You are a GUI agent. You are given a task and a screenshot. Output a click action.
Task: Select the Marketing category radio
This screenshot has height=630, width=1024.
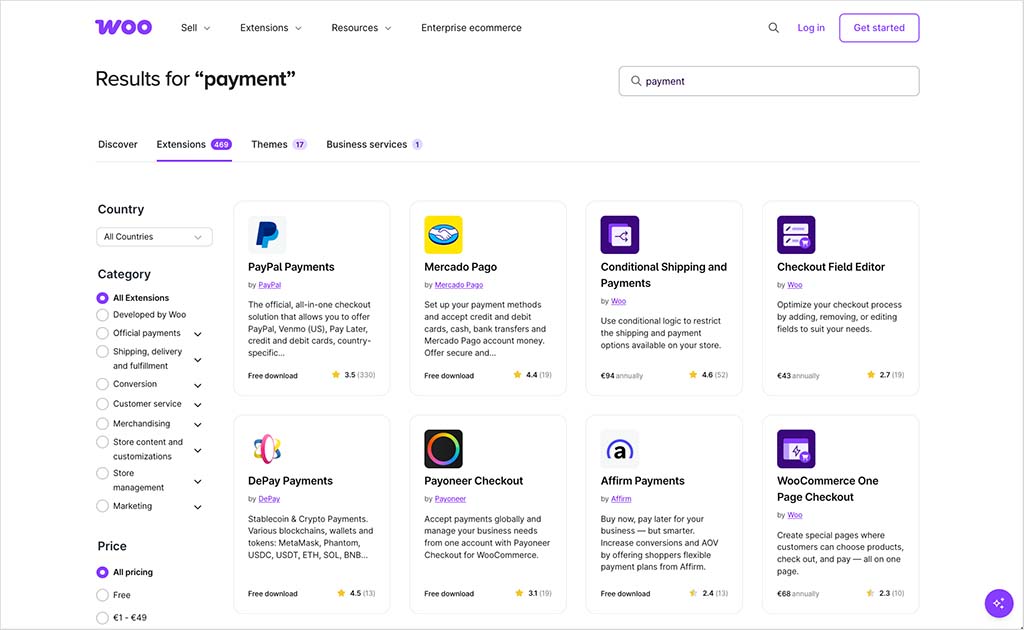[103, 505]
